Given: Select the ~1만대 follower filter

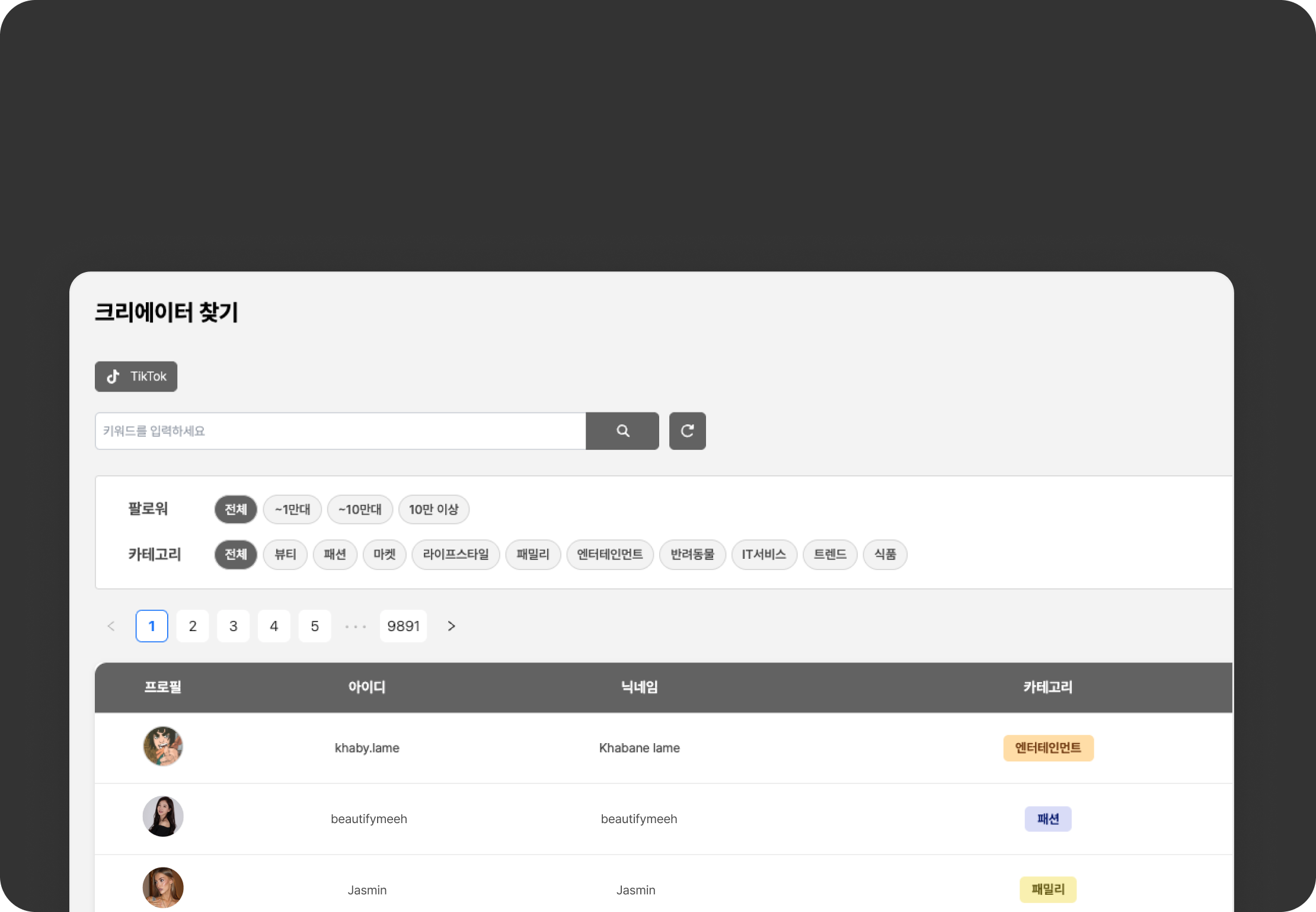Looking at the screenshot, I should tap(292, 510).
